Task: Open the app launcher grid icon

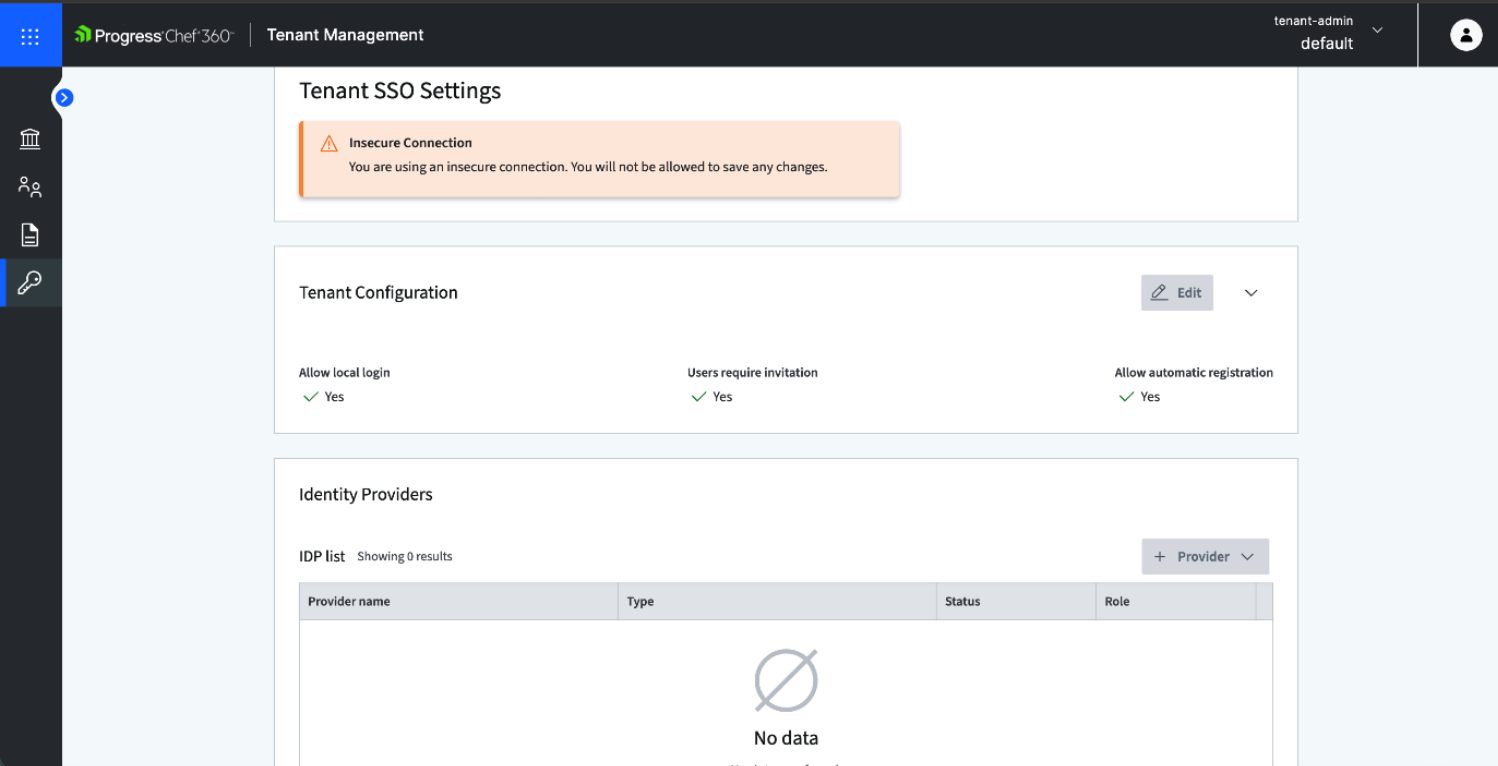Action: [x=30, y=36]
